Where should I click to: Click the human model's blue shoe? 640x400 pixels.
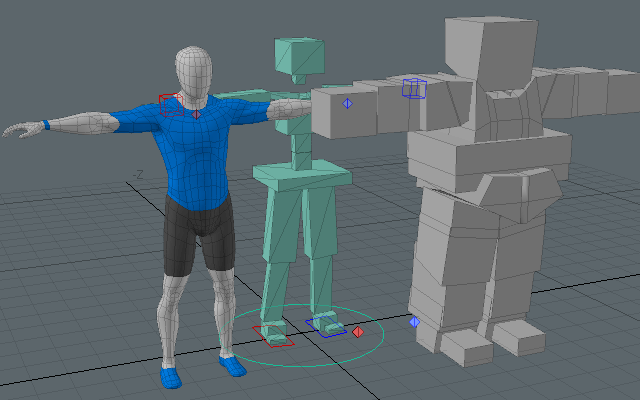(x=171, y=377)
